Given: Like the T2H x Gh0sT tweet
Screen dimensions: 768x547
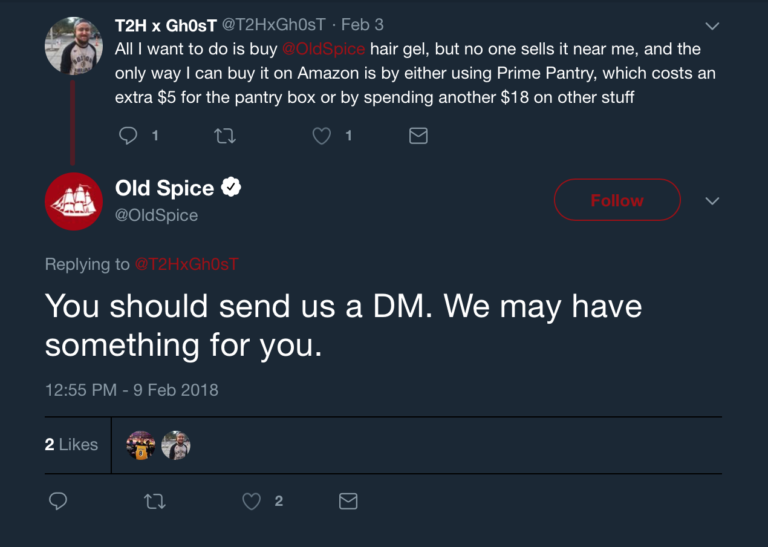Looking at the screenshot, I should coord(322,135).
